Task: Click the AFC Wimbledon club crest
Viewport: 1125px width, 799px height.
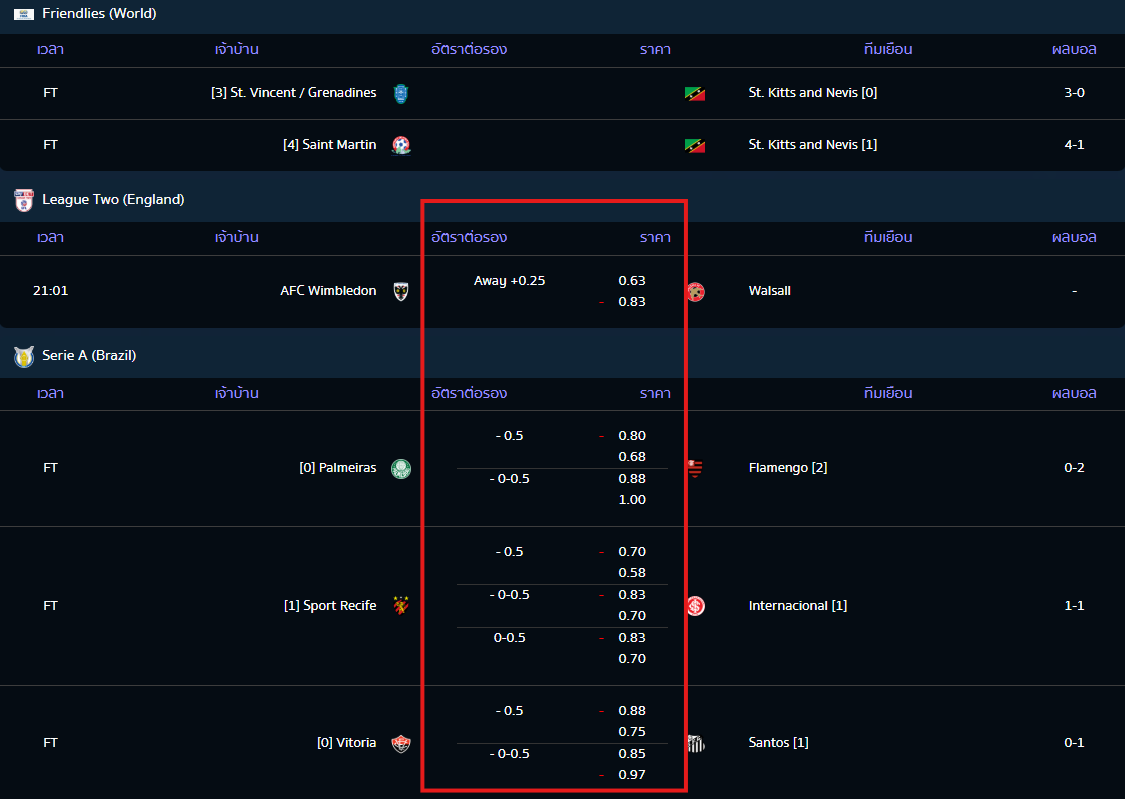Action: tap(401, 291)
